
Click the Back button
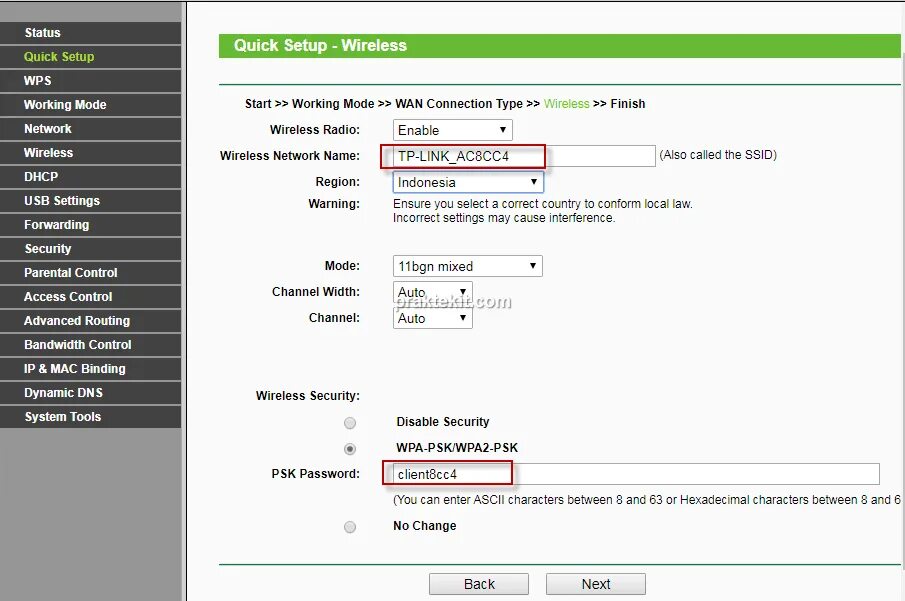[x=479, y=584]
